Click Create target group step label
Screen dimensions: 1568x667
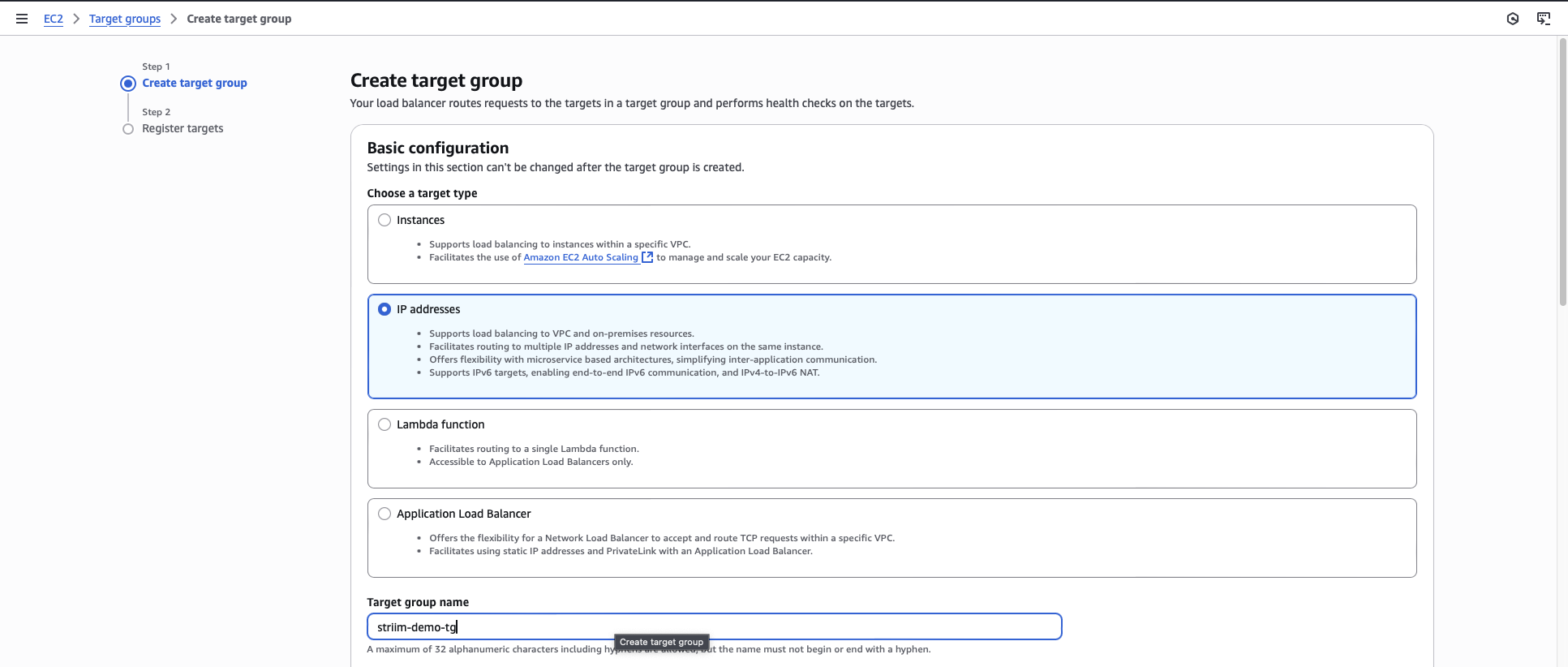195,83
